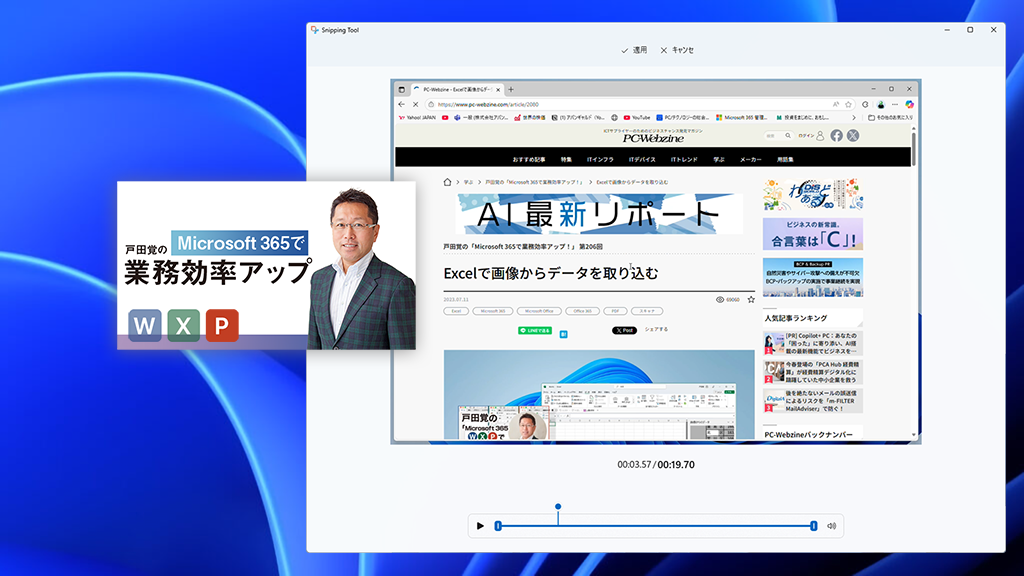Open the おすすめ記事 menu item

tap(528, 159)
